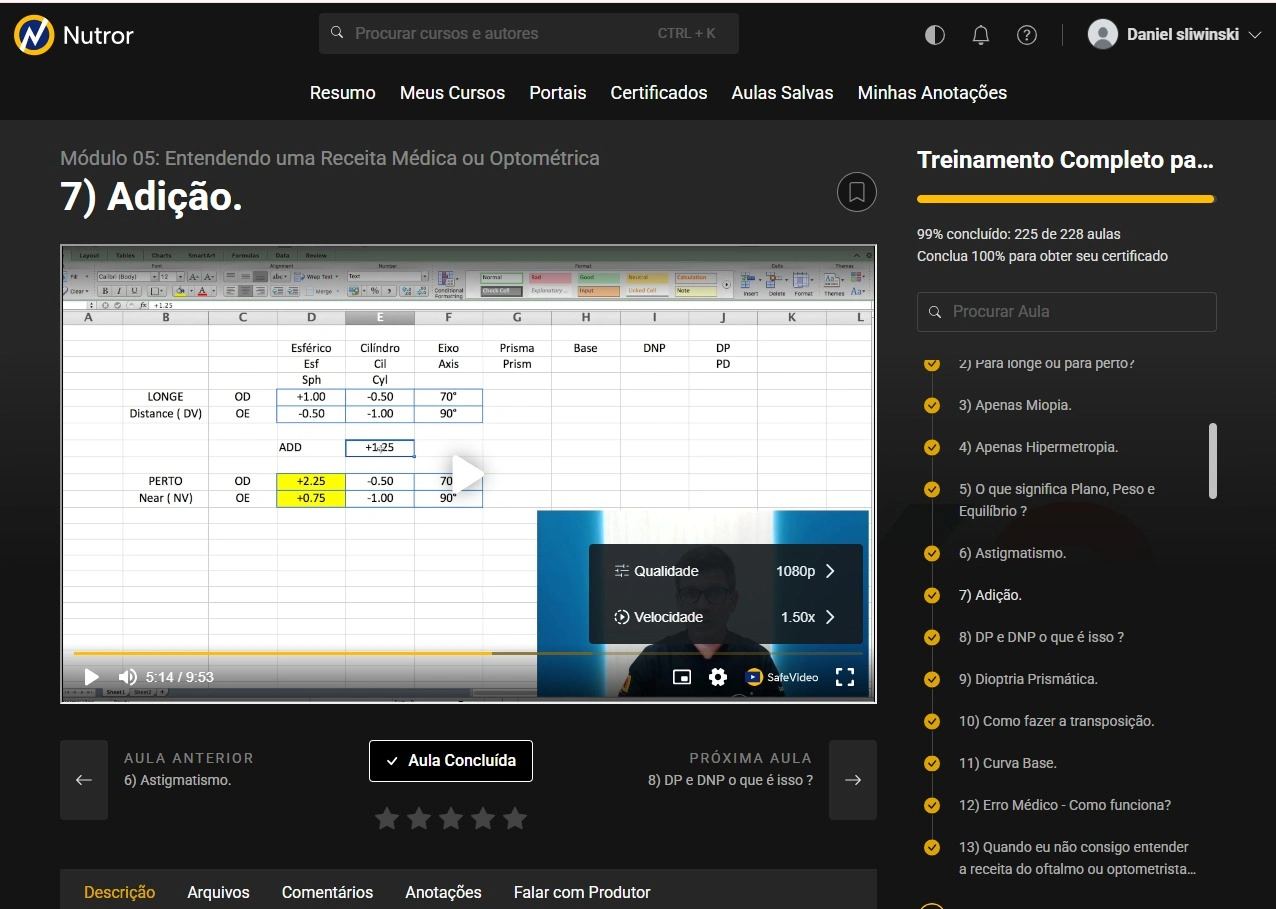
Task: Toggle dark/light theme contrast icon
Action: (x=935, y=35)
